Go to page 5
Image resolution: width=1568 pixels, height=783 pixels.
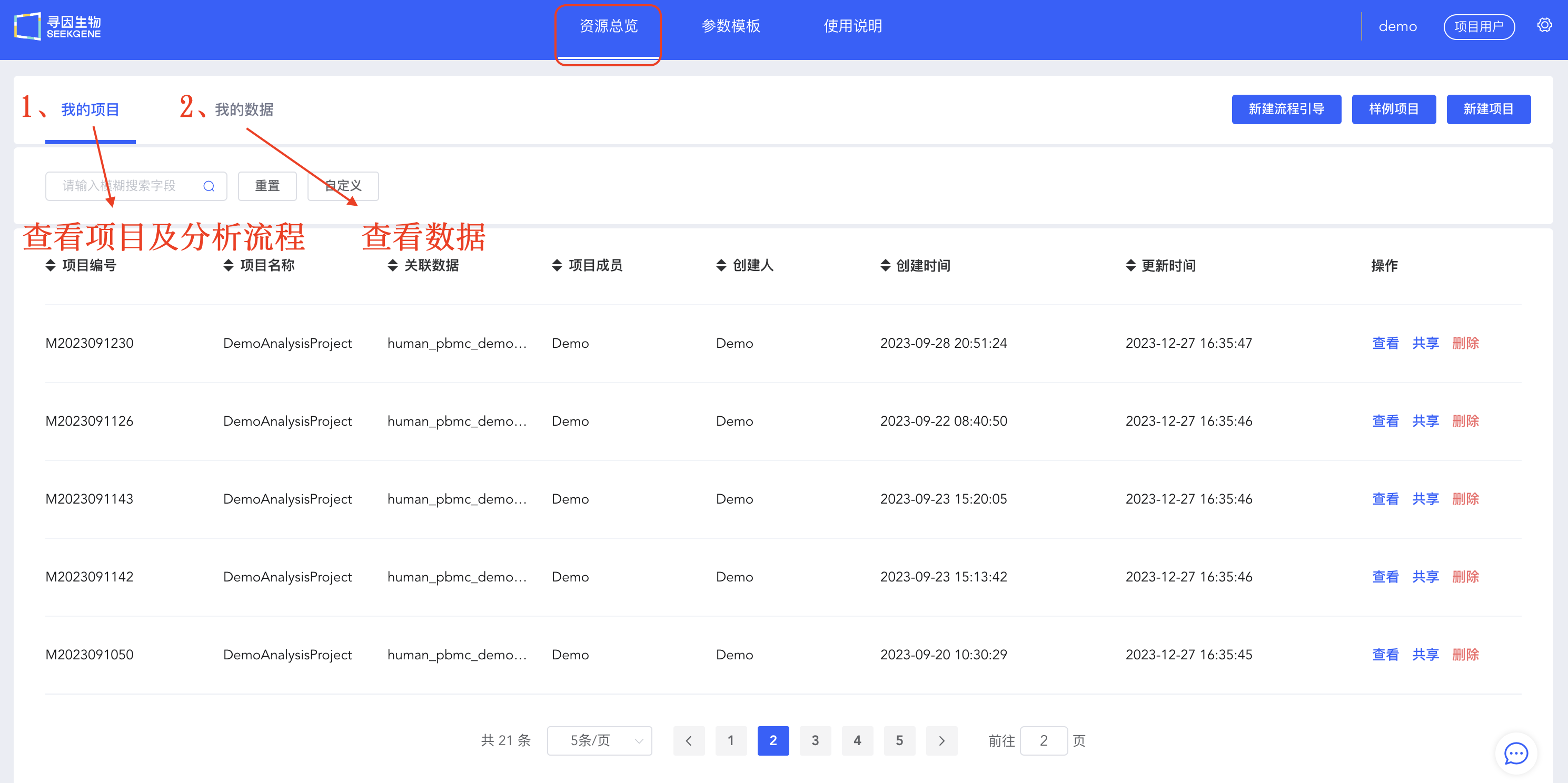tap(900, 740)
